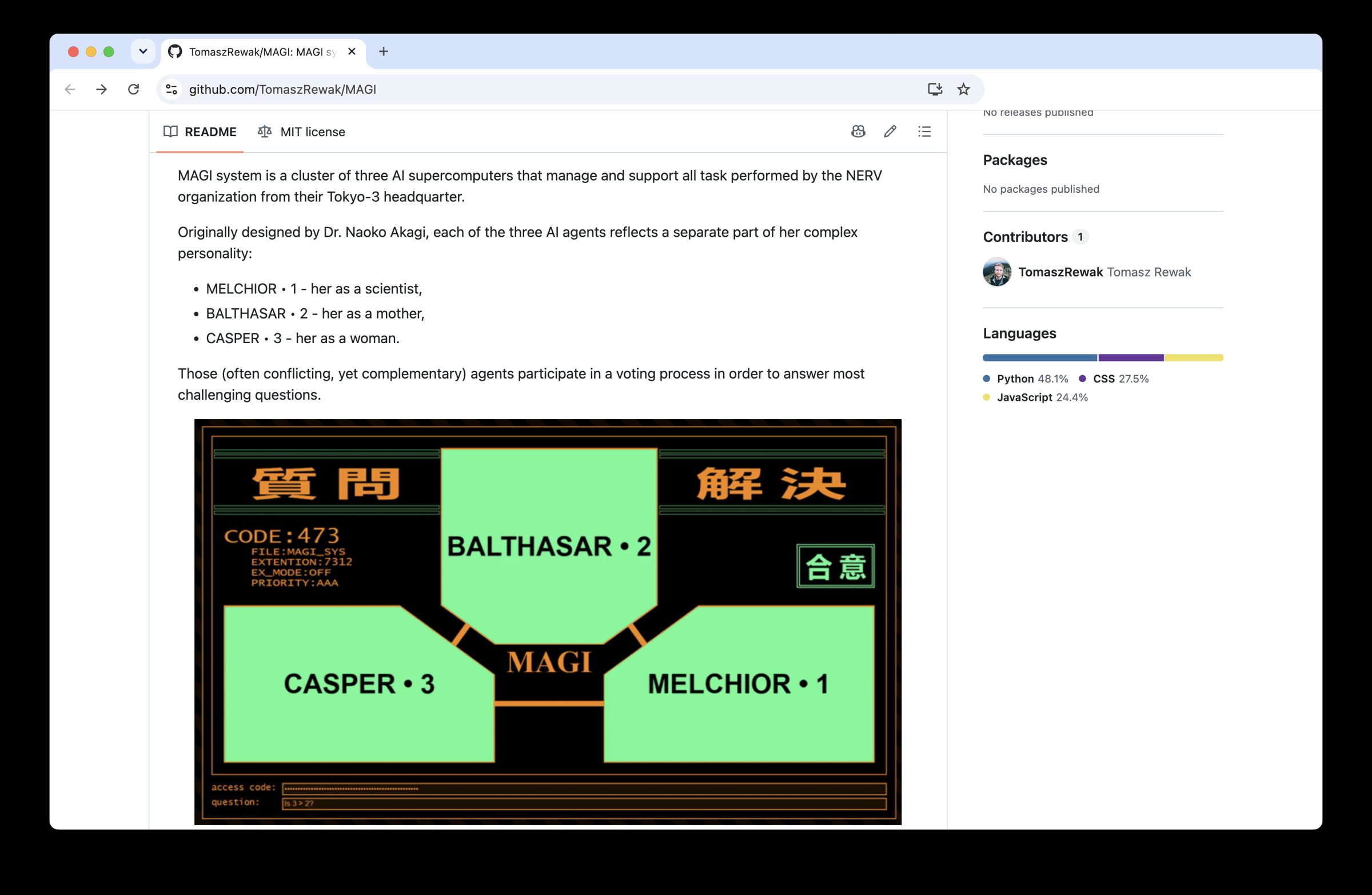This screenshot has width=1372, height=895.
Task: Click the Languages heading
Action: pos(1019,333)
